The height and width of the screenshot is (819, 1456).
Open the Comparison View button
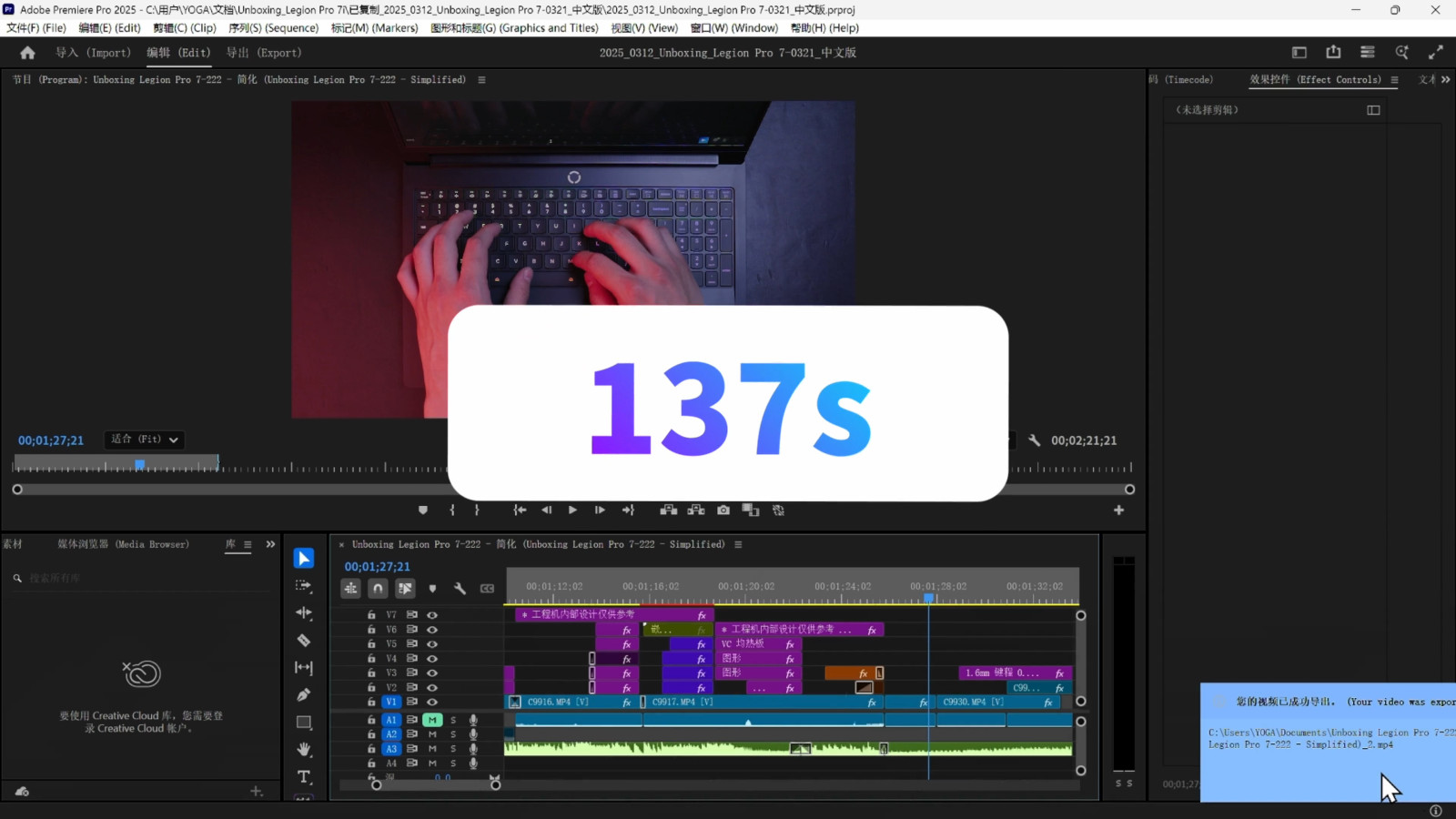coord(751,511)
